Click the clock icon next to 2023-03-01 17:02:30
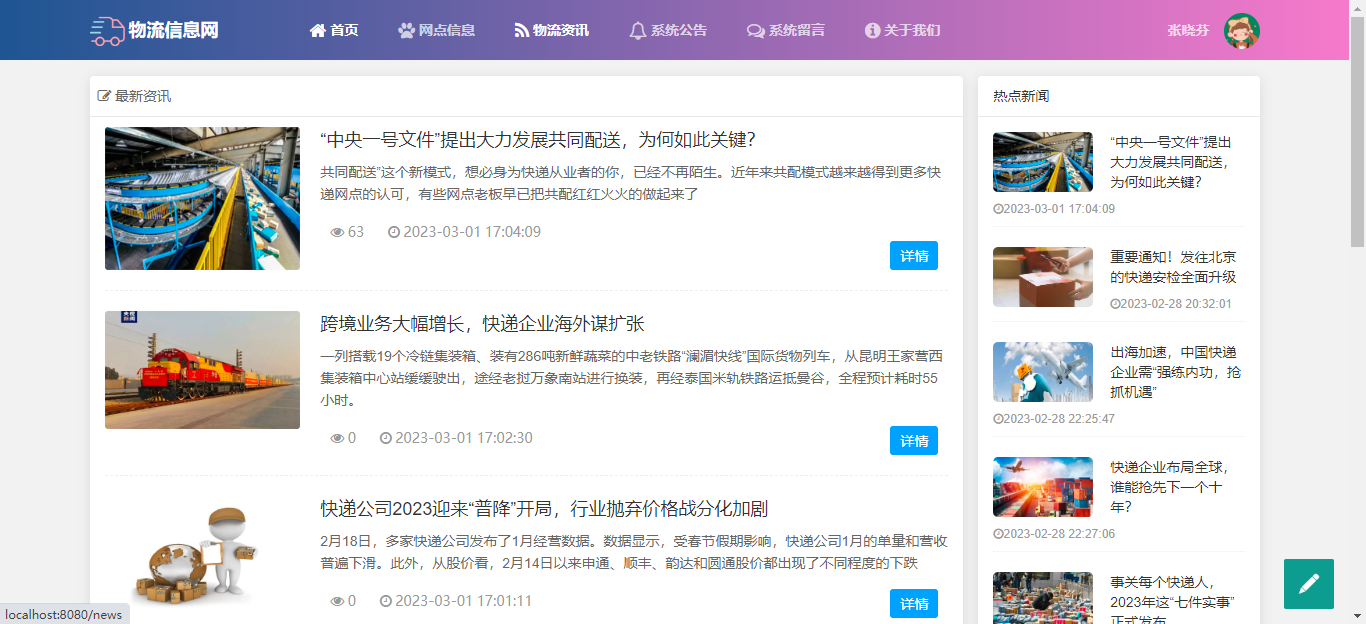 tap(386, 438)
